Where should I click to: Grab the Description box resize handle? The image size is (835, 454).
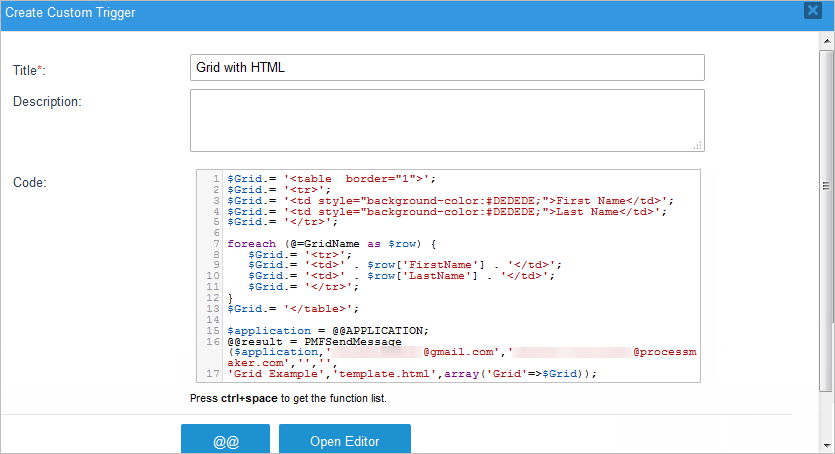698,145
